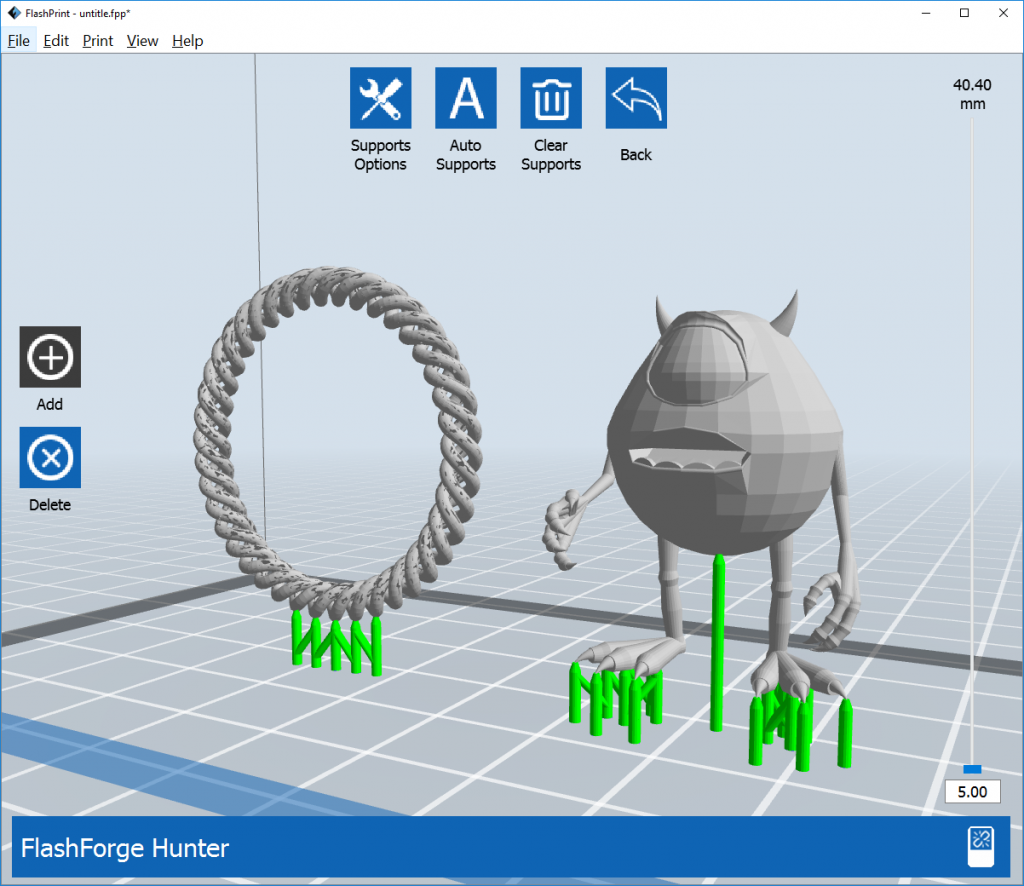Click the FlashForge Hunter printer label
Screen dimensions: 1024x886
pyautogui.click(x=125, y=848)
